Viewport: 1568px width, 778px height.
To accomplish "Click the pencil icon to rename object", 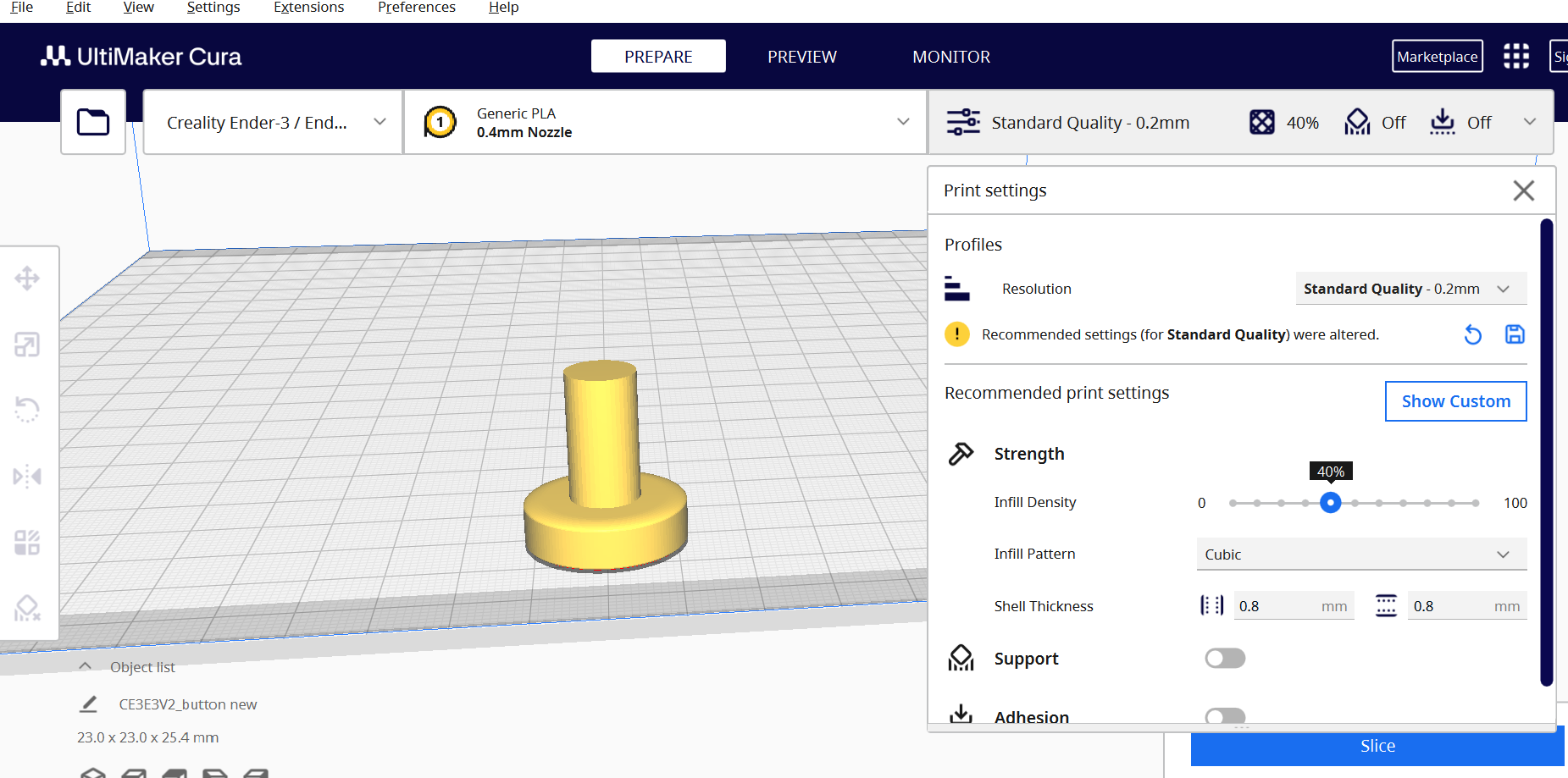I will click(88, 704).
